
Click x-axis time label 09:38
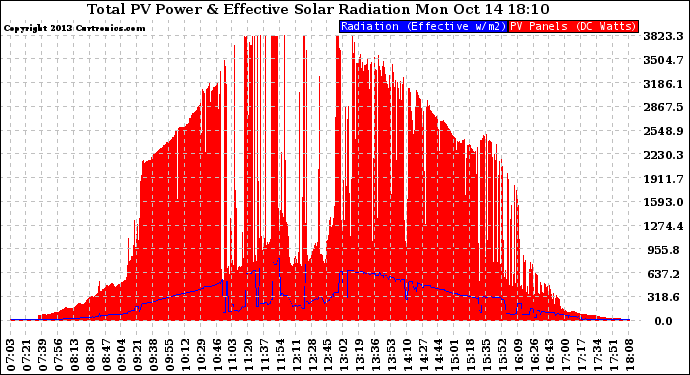point(154,355)
